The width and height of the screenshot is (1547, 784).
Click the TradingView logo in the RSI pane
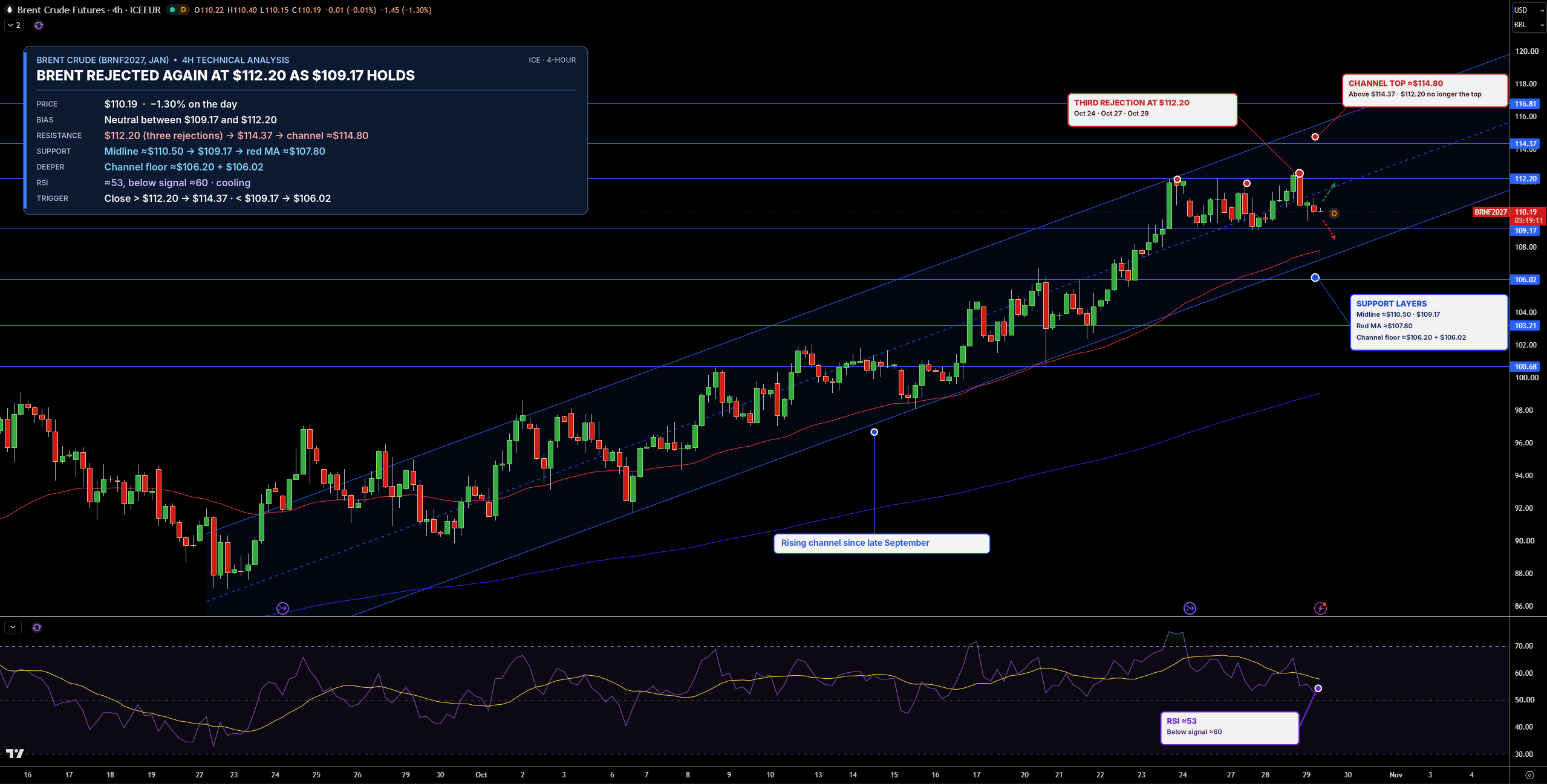click(x=15, y=753)
